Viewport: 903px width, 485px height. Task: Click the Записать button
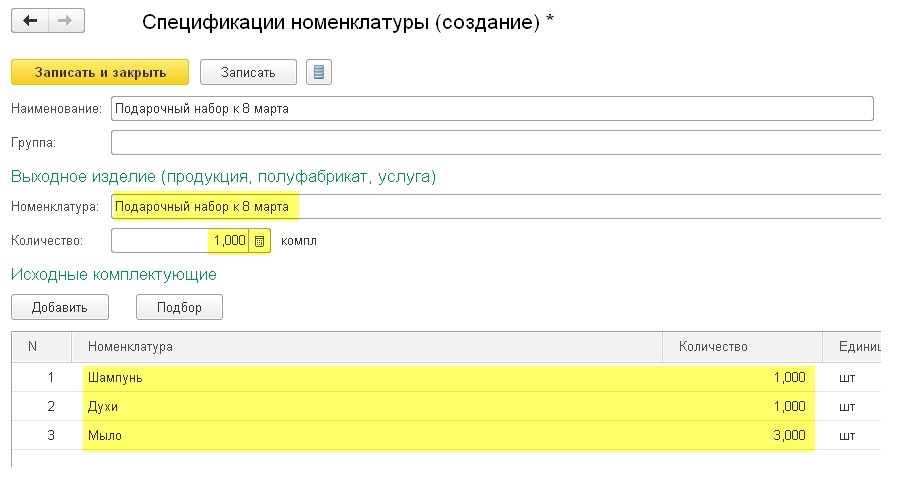[248, 72]
